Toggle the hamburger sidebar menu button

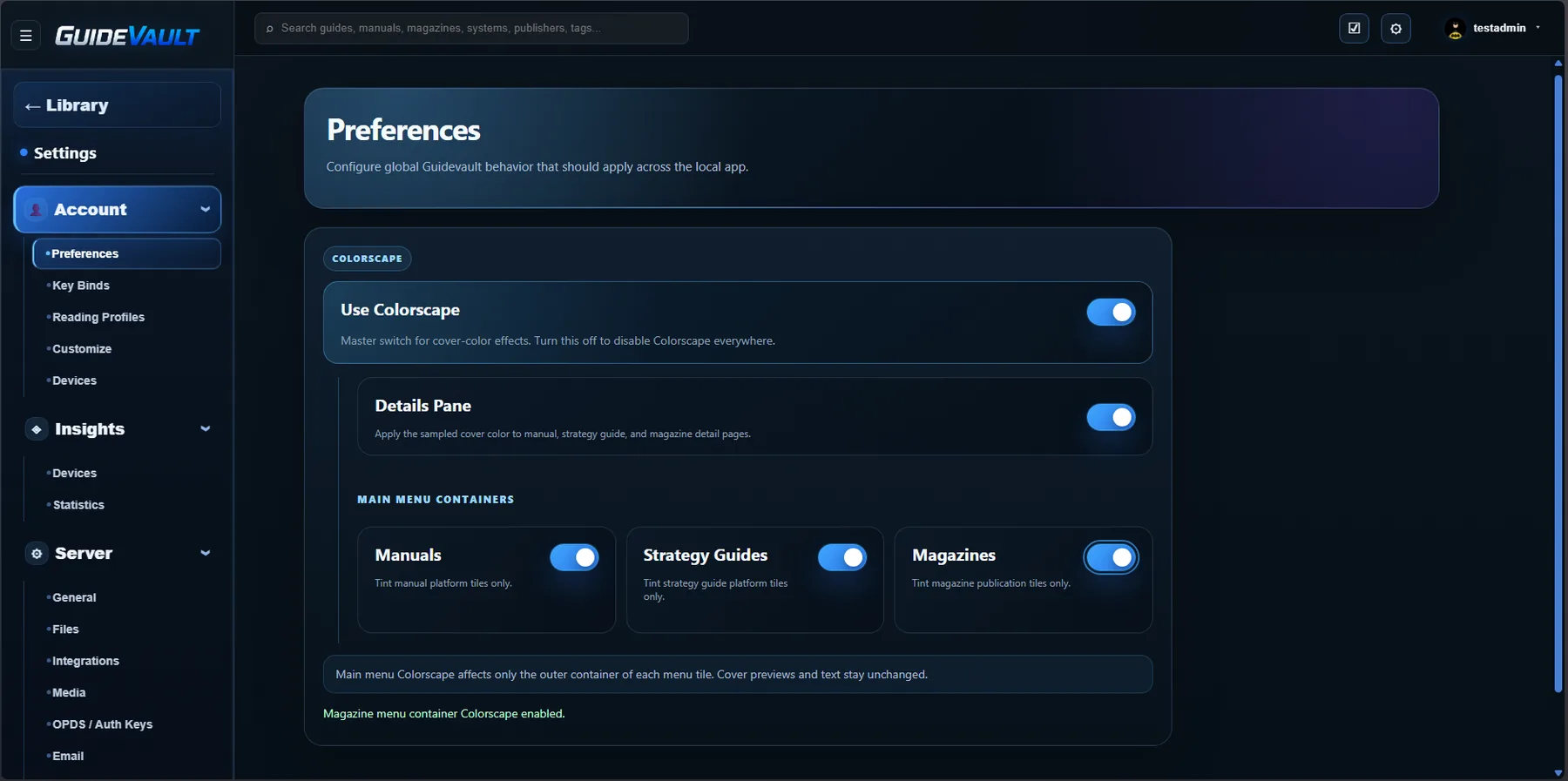(x=25, y=36)
